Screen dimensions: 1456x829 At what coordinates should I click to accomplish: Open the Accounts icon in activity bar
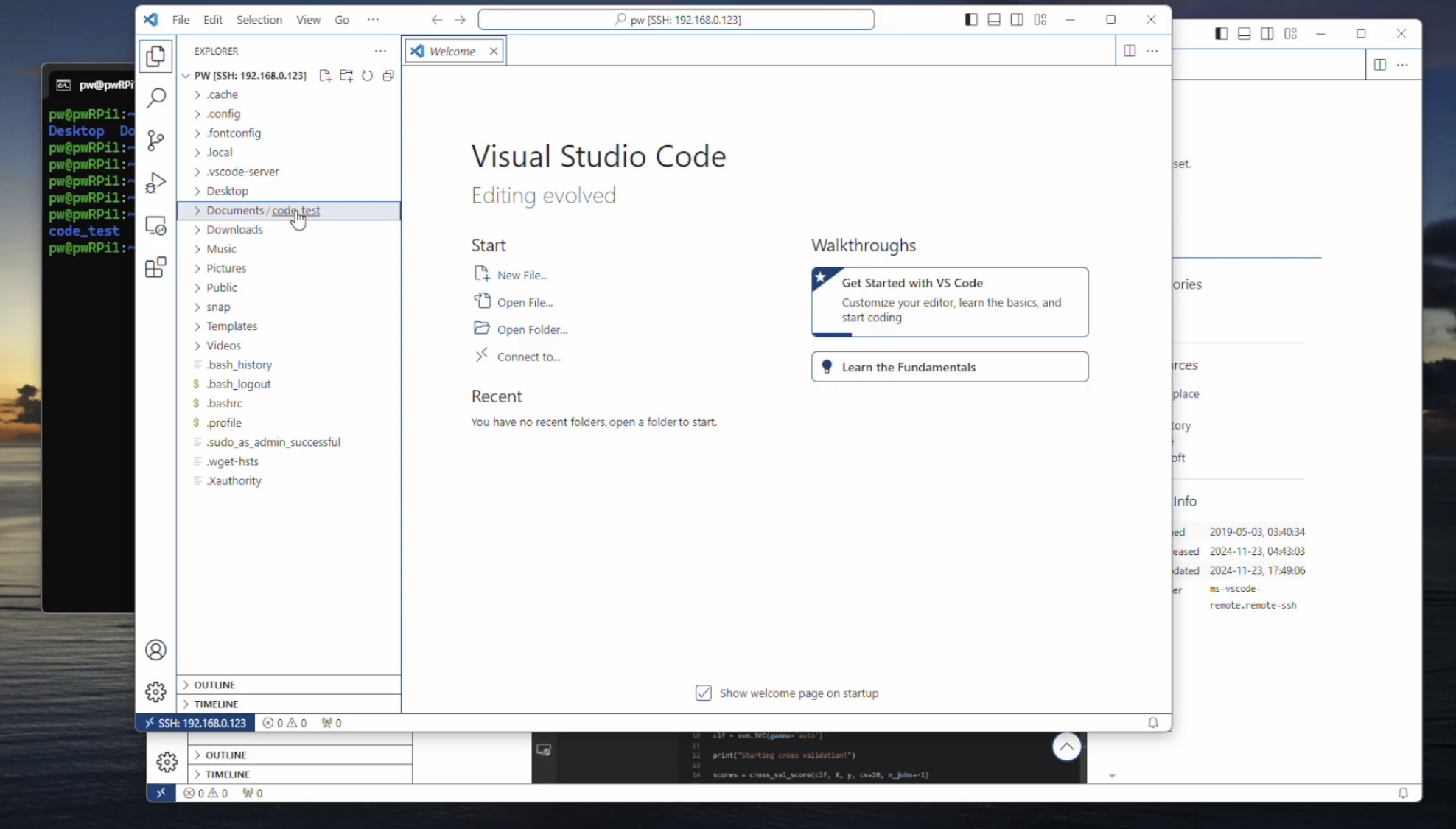click(155, 650)
